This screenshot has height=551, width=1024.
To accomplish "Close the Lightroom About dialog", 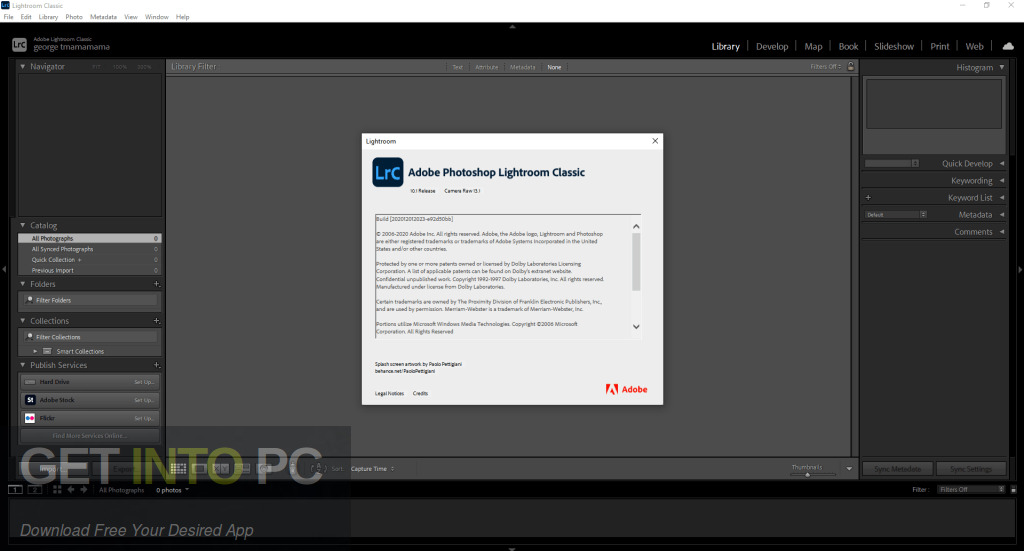I will click(655, 141).
